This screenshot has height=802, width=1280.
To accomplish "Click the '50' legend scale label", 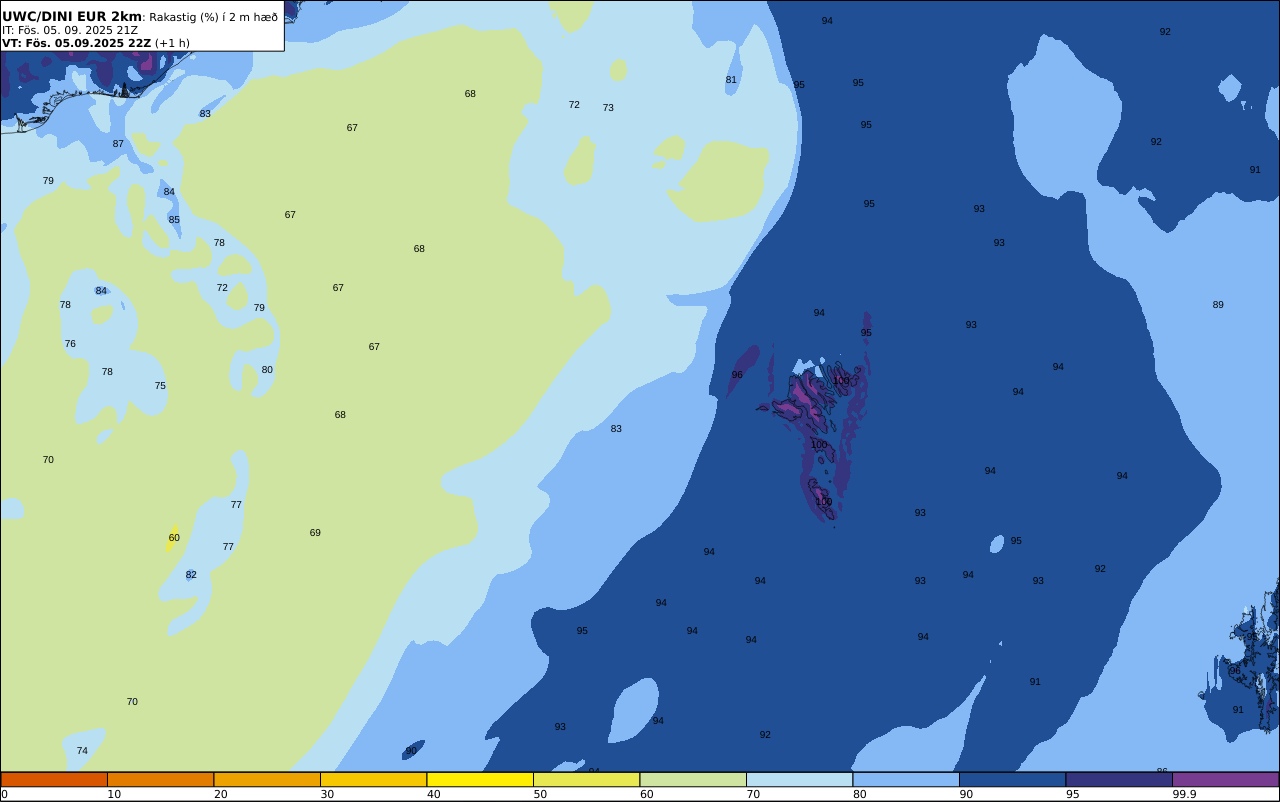I will (540, 794).
